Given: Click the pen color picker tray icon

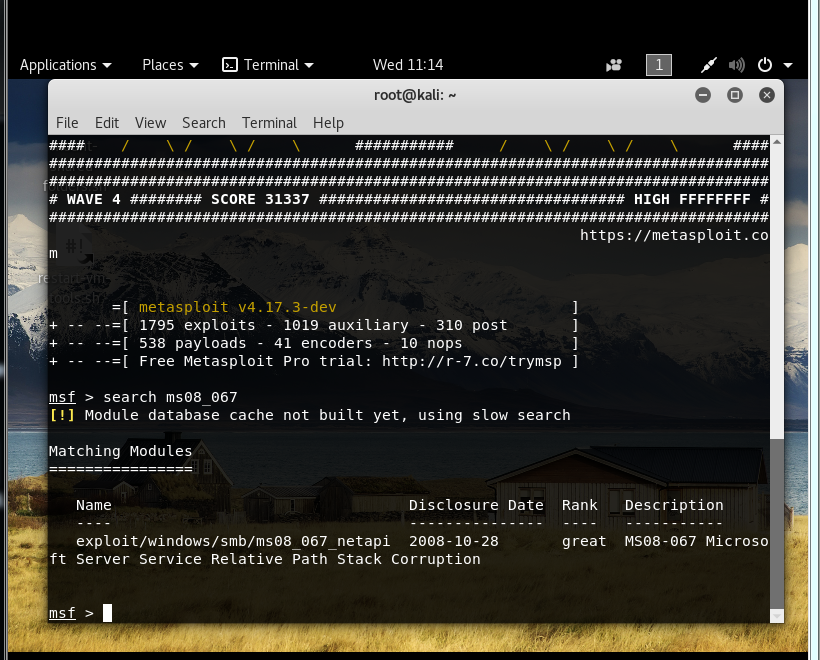Looking at the screenshot, I should (709, 65).
